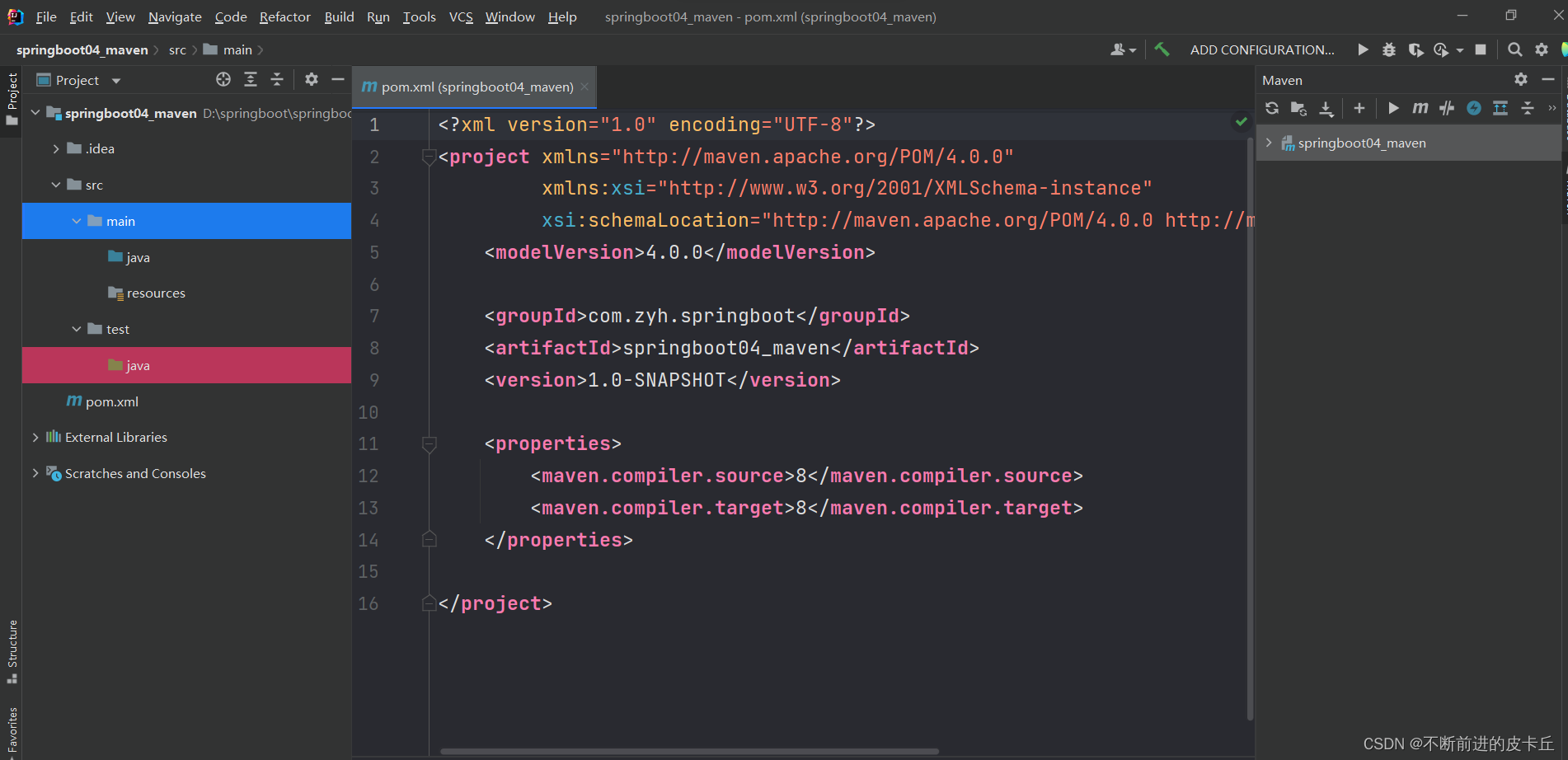Open the VCS menu
The width and height of the screenshot is (1568, 760).
click(461, 16)
